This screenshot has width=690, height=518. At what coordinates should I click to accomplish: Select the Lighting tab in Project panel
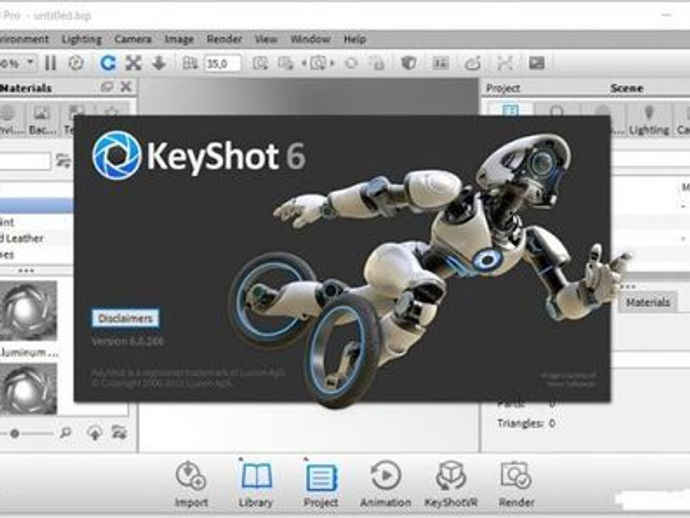649,121
